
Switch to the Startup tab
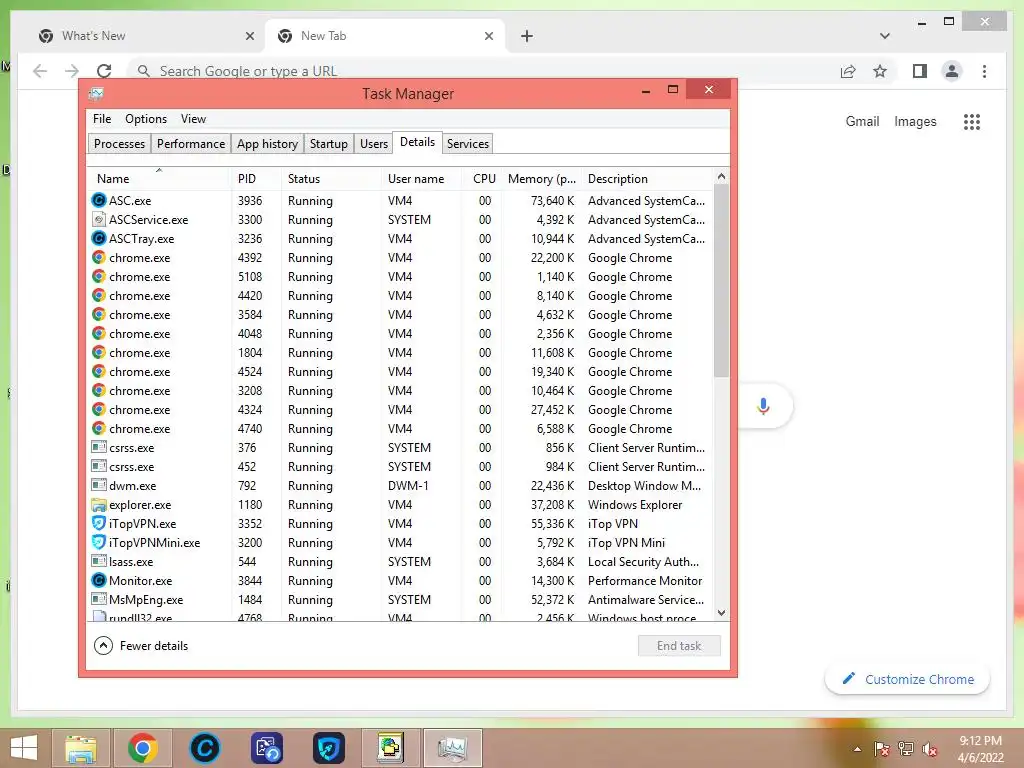[328, 144]
